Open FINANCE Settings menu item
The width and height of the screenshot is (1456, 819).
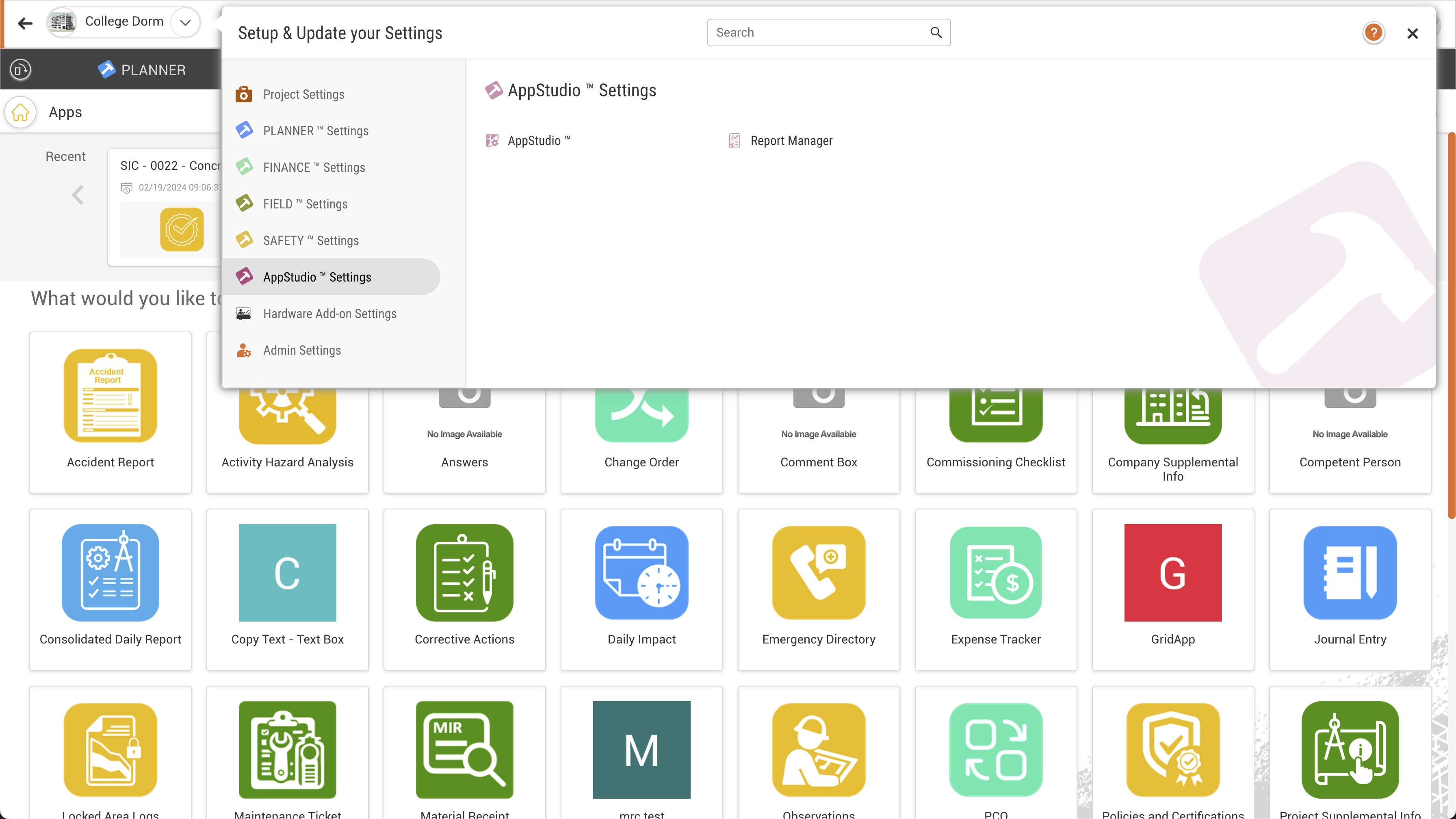pos(314,167)
